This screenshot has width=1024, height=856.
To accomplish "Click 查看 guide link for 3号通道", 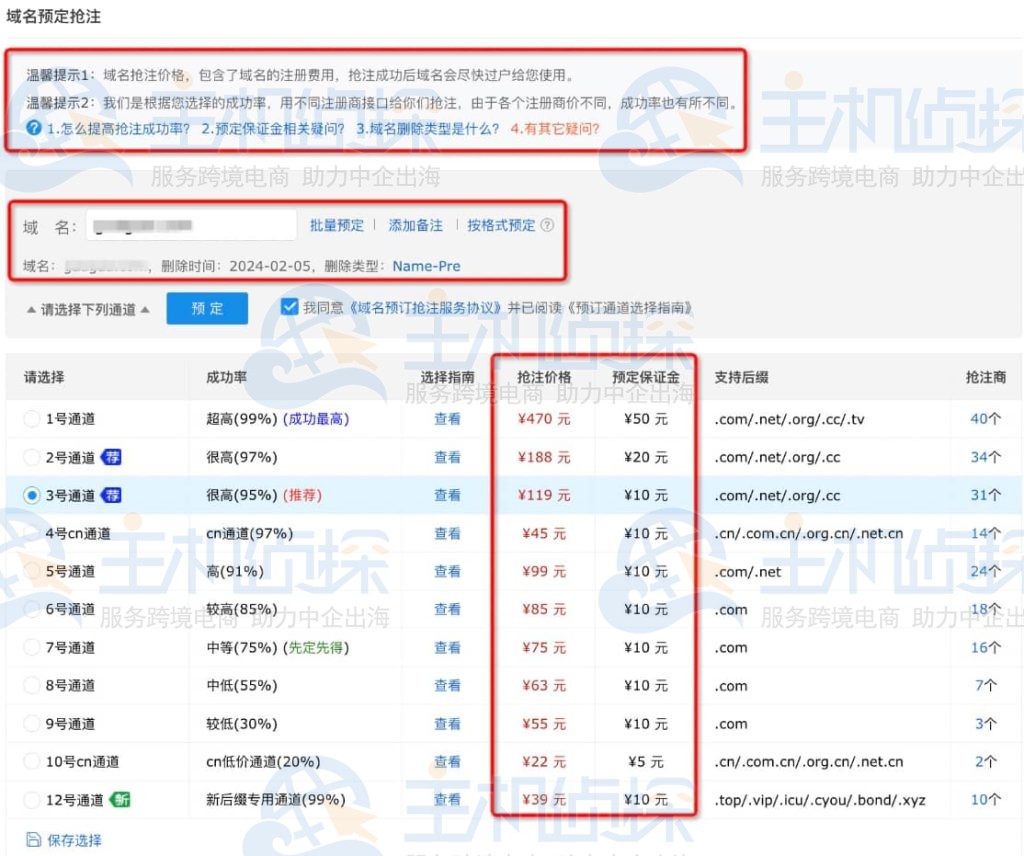I will click(x=447, y=496).
